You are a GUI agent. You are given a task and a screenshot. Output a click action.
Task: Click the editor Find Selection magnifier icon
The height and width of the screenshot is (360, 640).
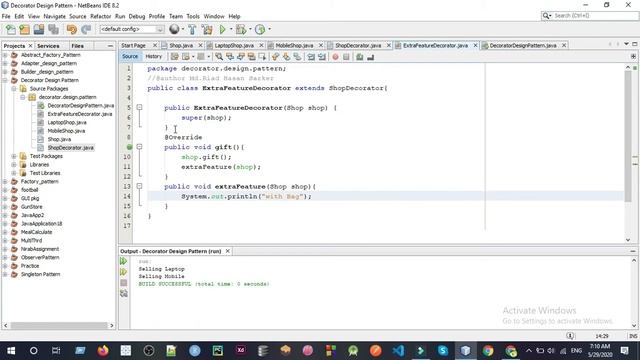click(x=219, y=57)
